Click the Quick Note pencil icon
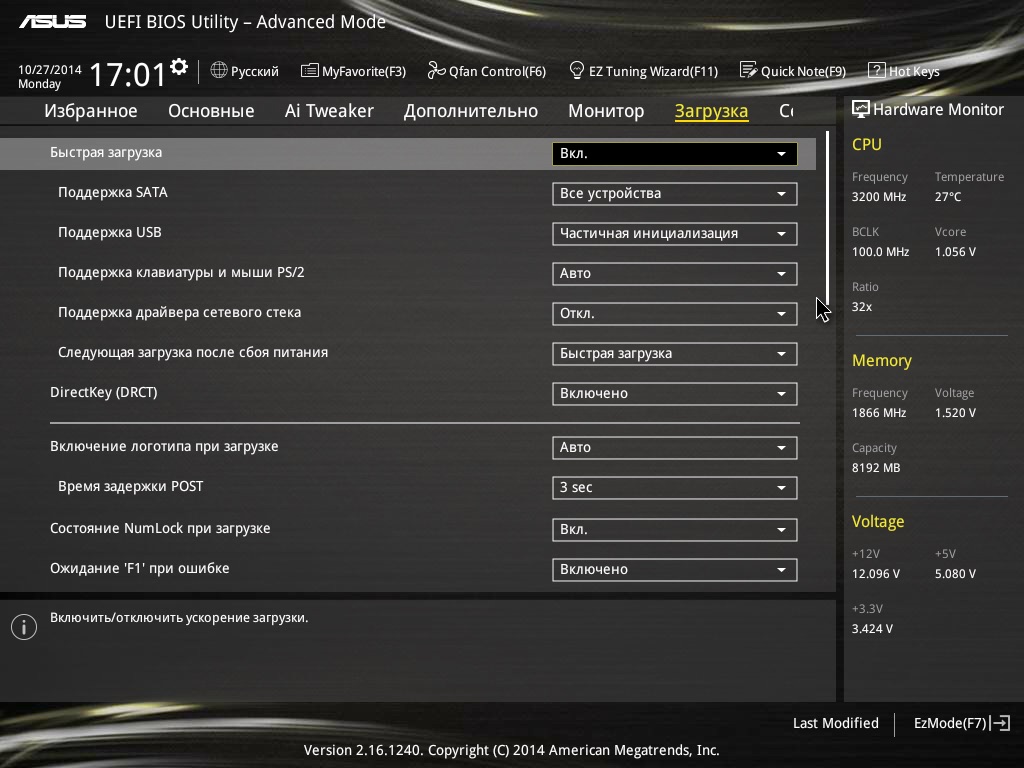Image resolution: width=1024 pixels, height=768 pixels. pyautogui.click(x=748, y=70)
